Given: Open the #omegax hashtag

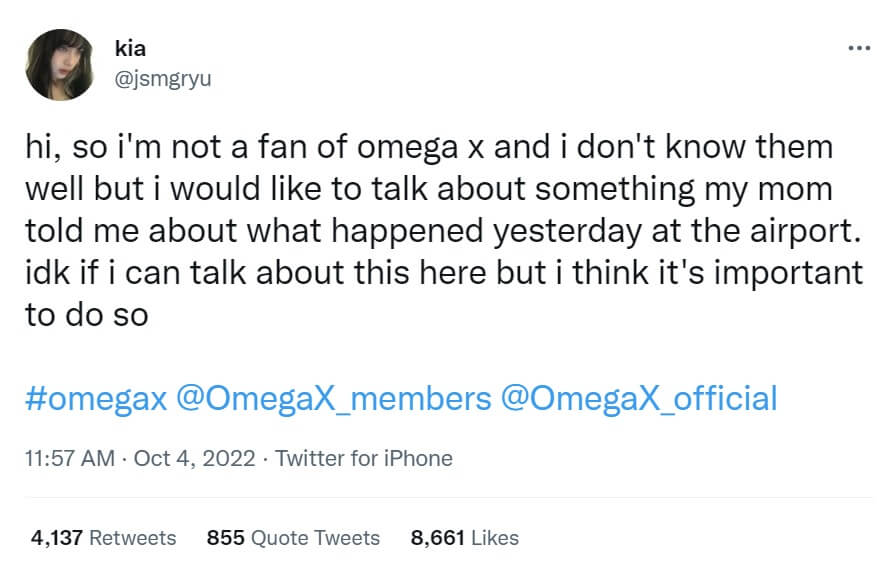Looking at the screenshot, I should tap(95, 398).
